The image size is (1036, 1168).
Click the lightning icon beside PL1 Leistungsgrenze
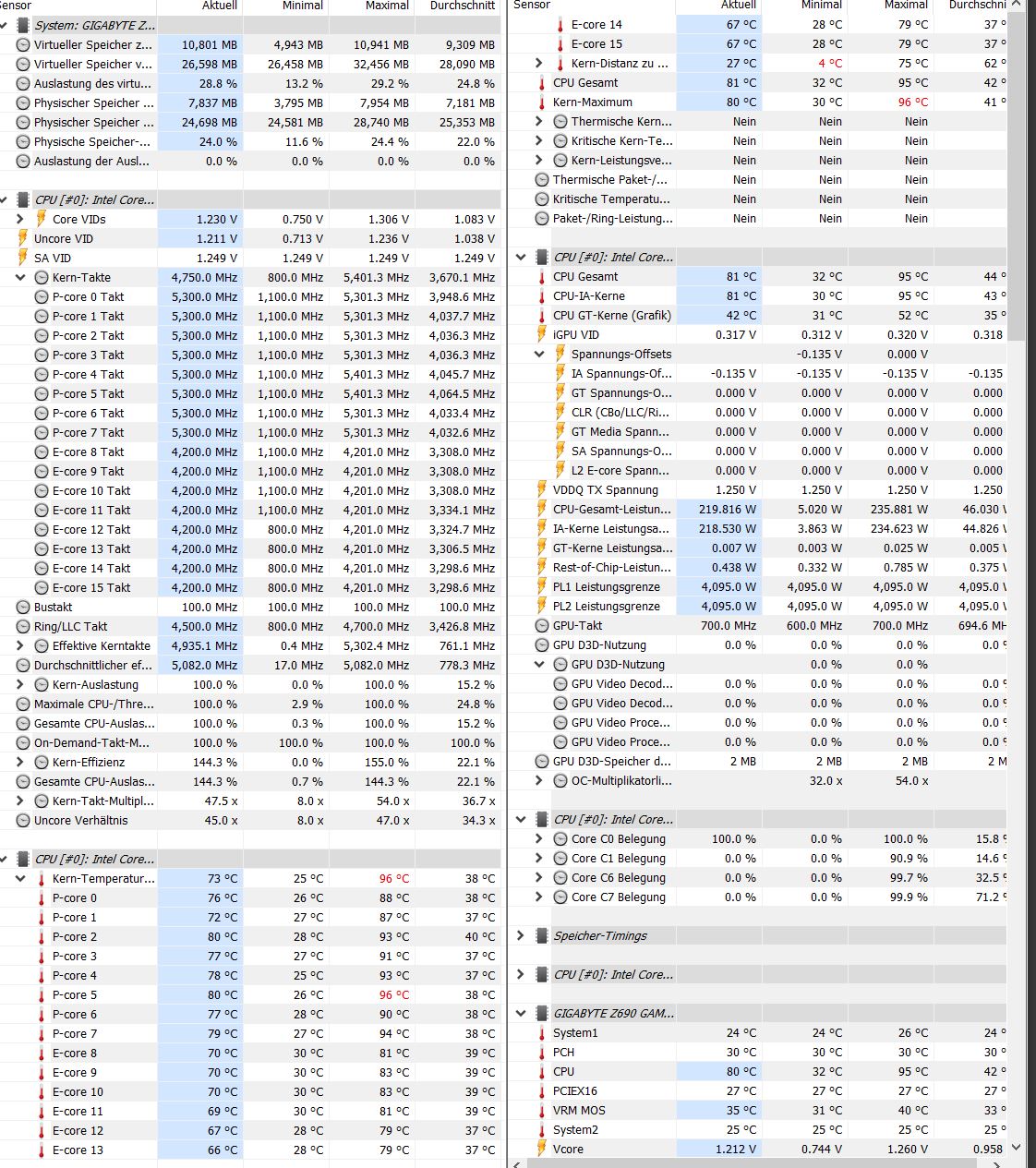[541, 586]
